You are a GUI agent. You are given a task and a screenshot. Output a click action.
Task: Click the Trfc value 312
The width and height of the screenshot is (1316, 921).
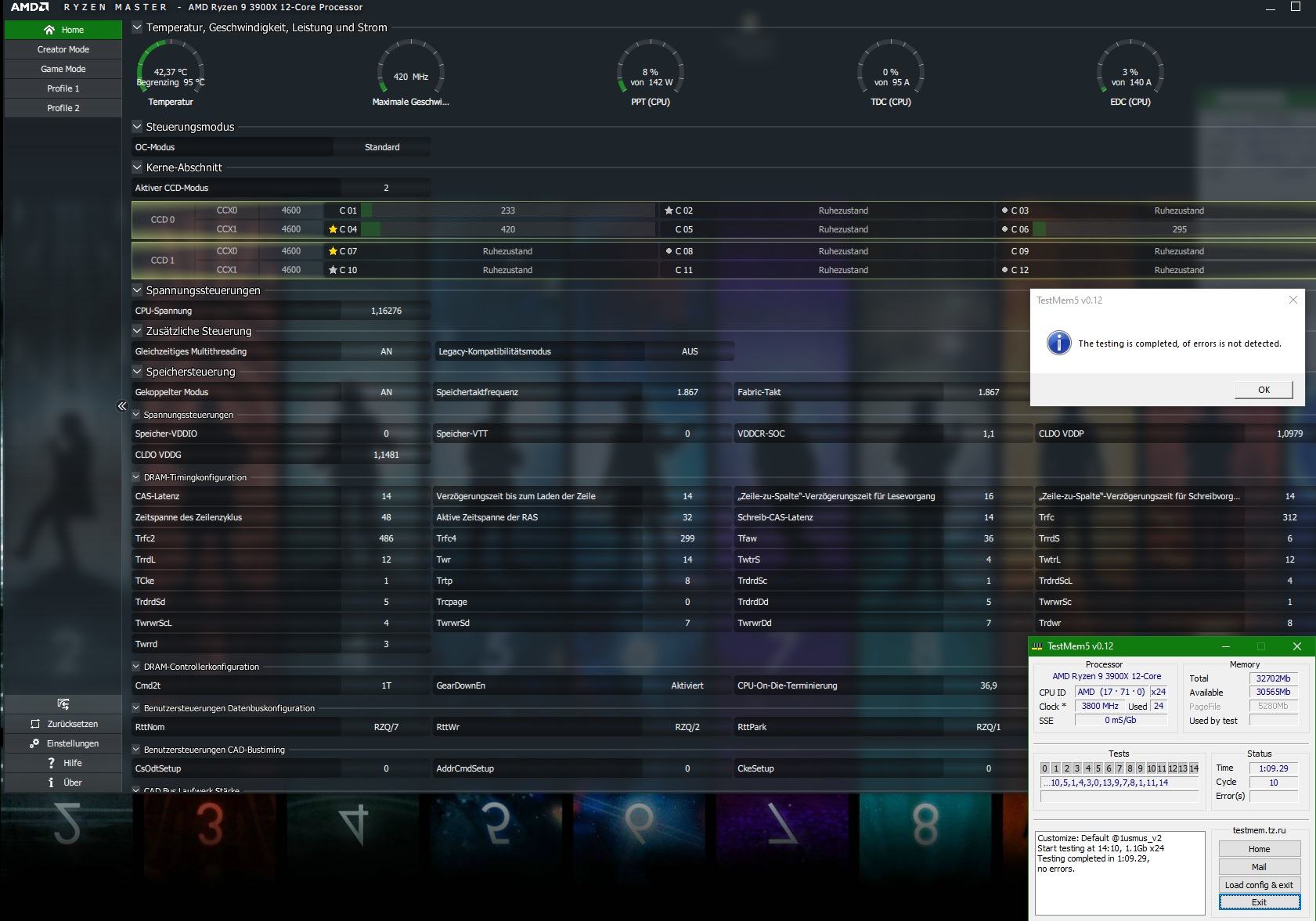1289,517
